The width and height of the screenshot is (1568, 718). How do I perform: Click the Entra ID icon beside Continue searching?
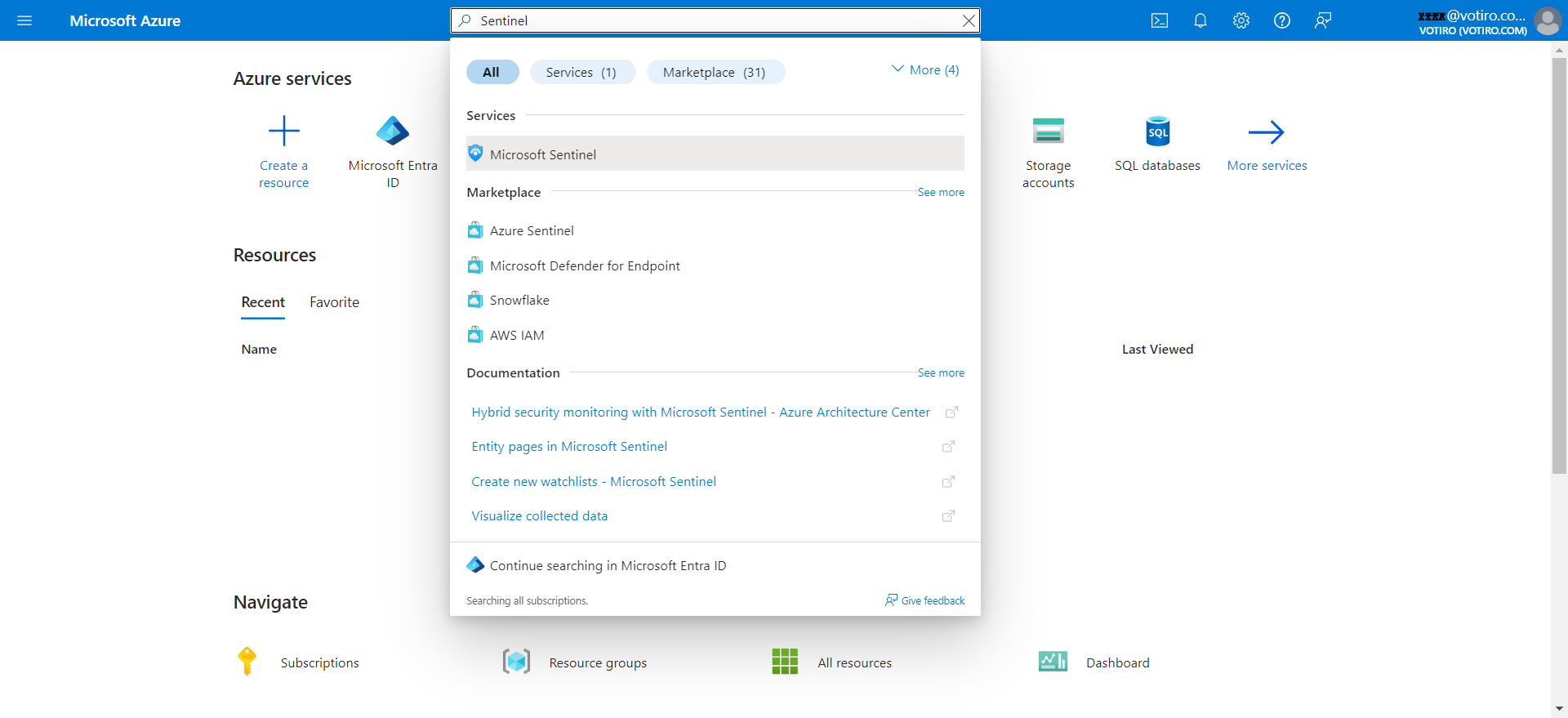click(x=475, y=564)
